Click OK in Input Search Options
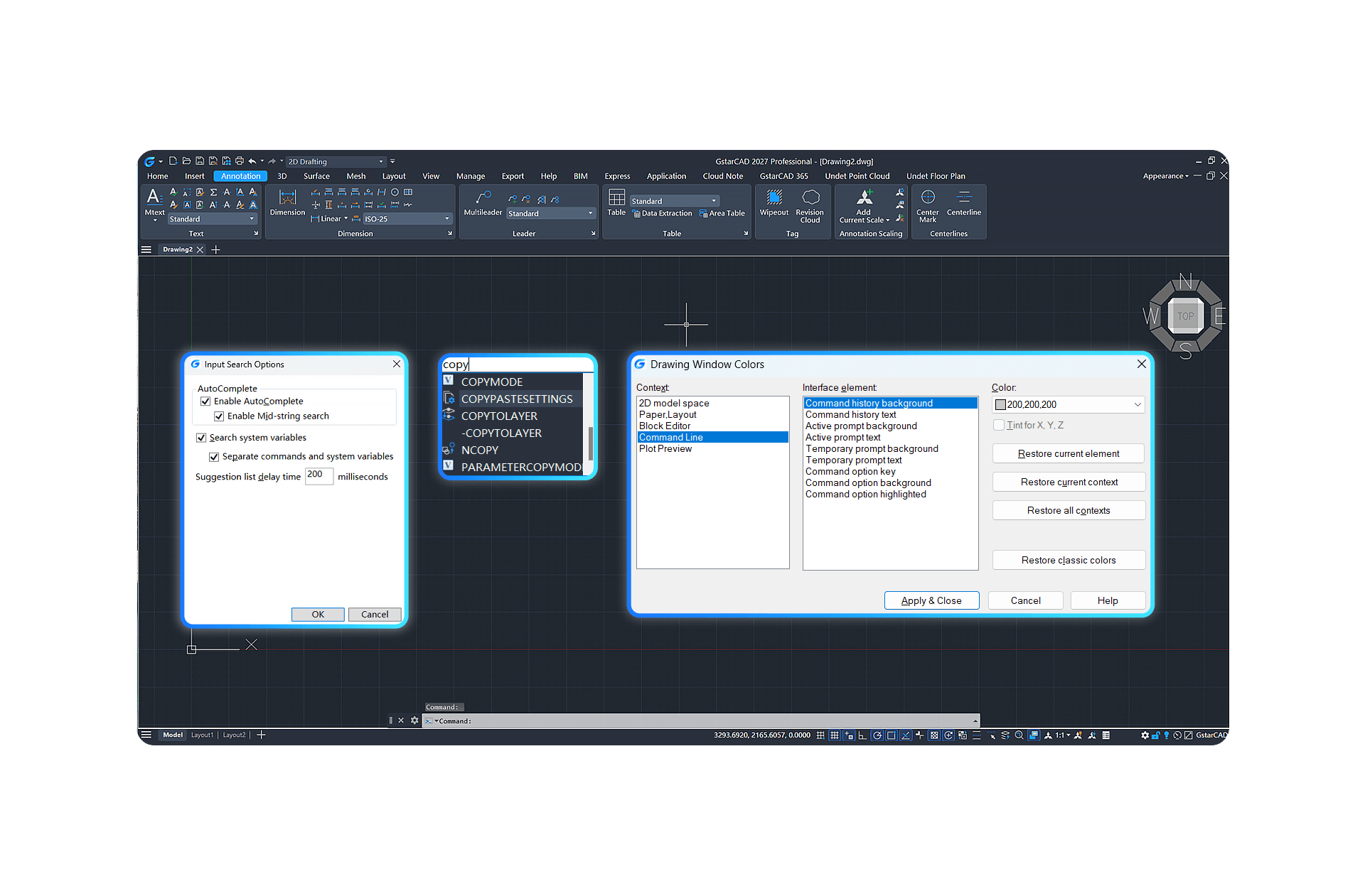The width and height of the screenshot is (1365, 896). (318, 615)
